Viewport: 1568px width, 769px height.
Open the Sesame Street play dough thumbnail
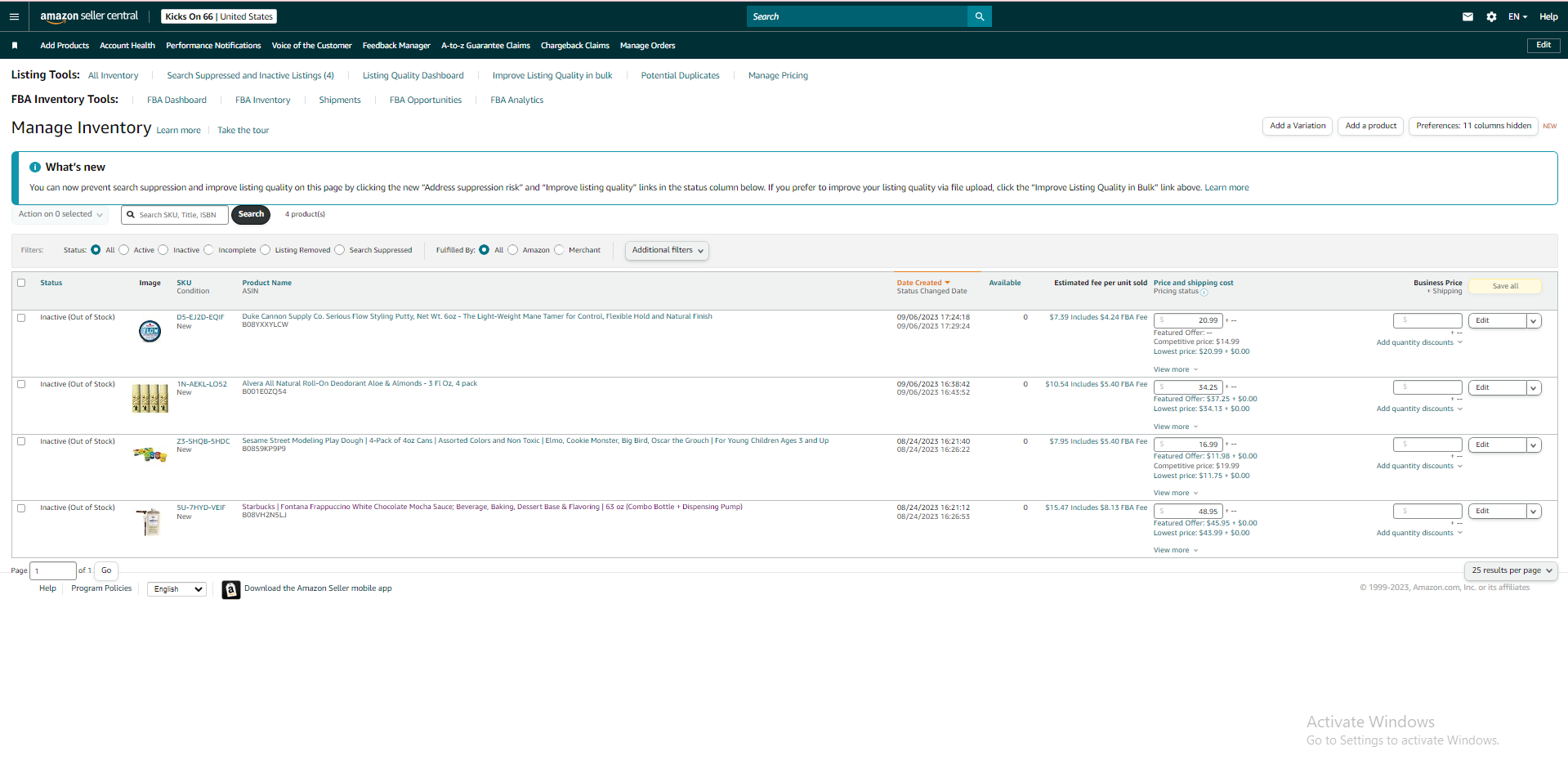click(x=150, y=454)
